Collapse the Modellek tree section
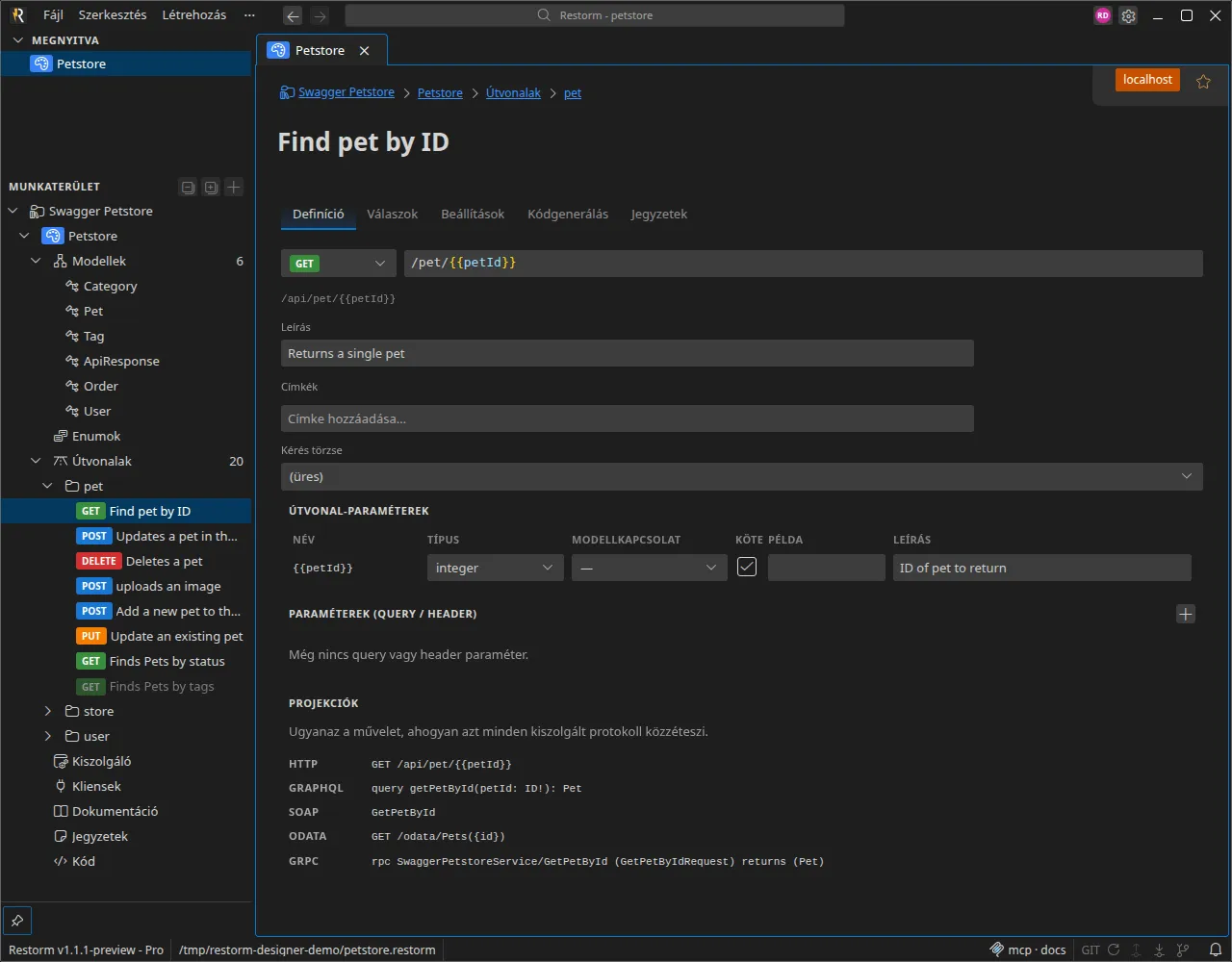The height and width of the screenshot is (962, 1232). 37,261
